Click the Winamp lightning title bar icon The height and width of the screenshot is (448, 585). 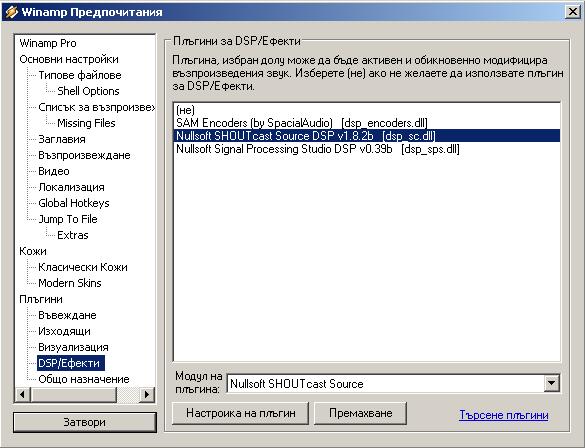point(12,12)
